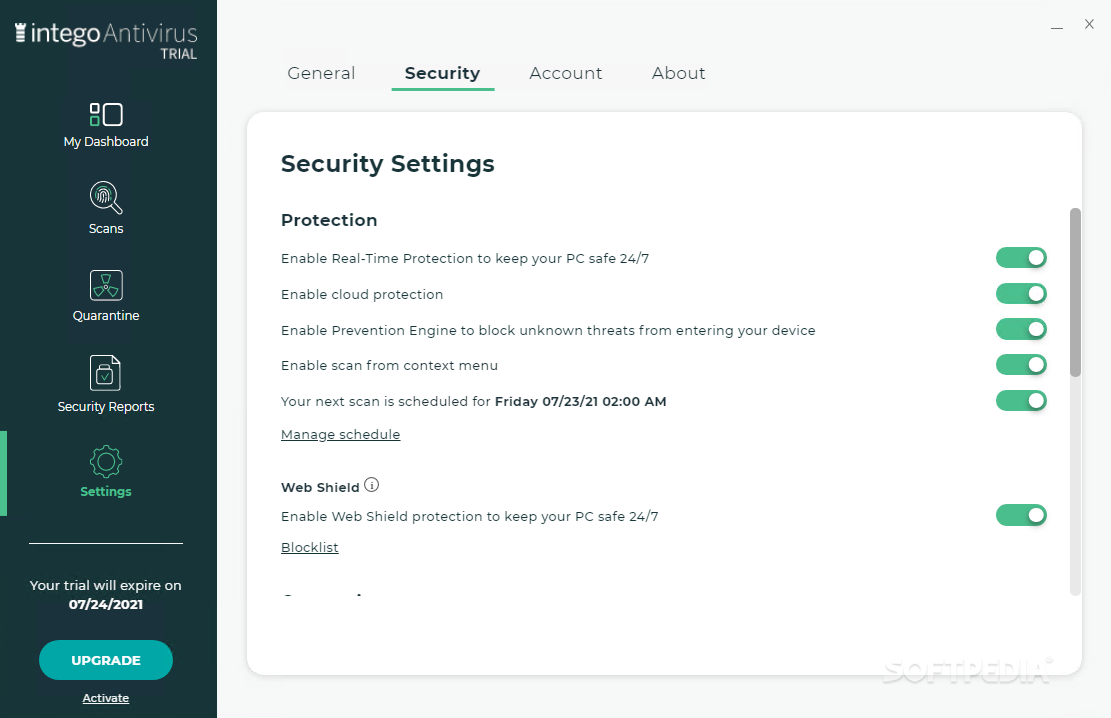Click the Protection section heading
Image resolution: width=1111 pixels, height=718 pixels.
click(329, 220)
